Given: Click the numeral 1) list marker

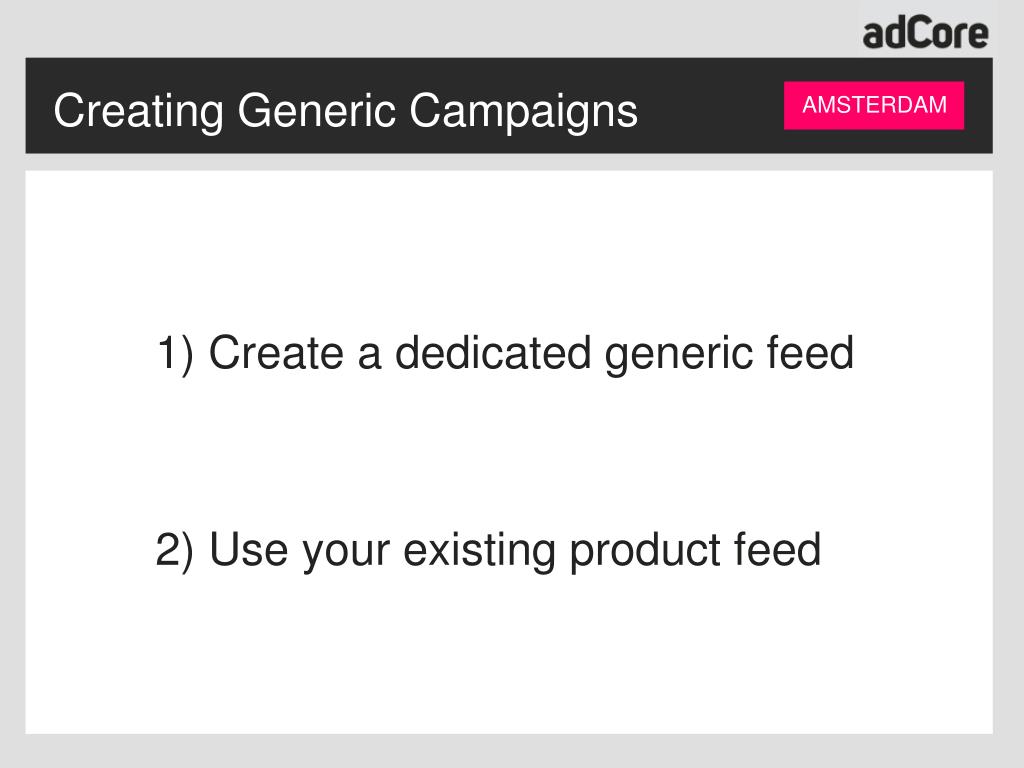Looking at the screenshot, I should [175, 353].
